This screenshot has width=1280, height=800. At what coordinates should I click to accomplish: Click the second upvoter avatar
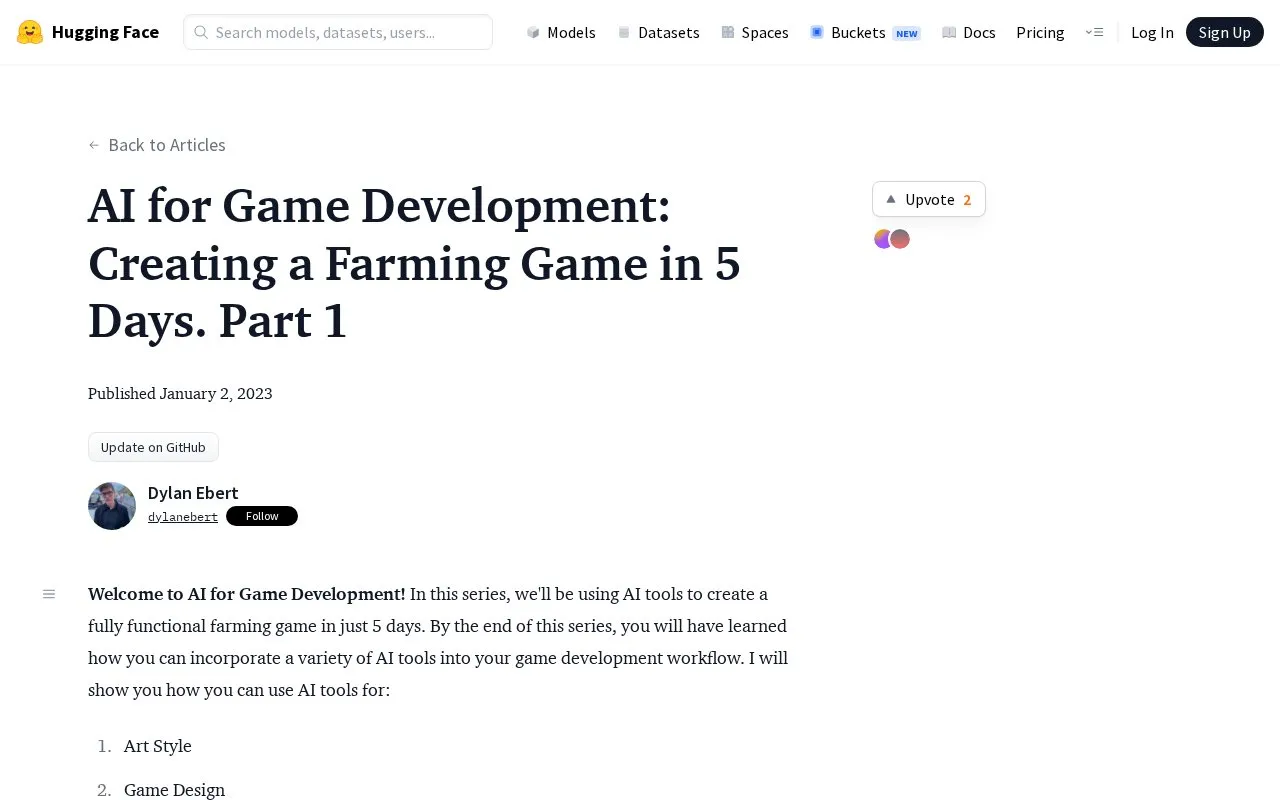coord(900,239)
